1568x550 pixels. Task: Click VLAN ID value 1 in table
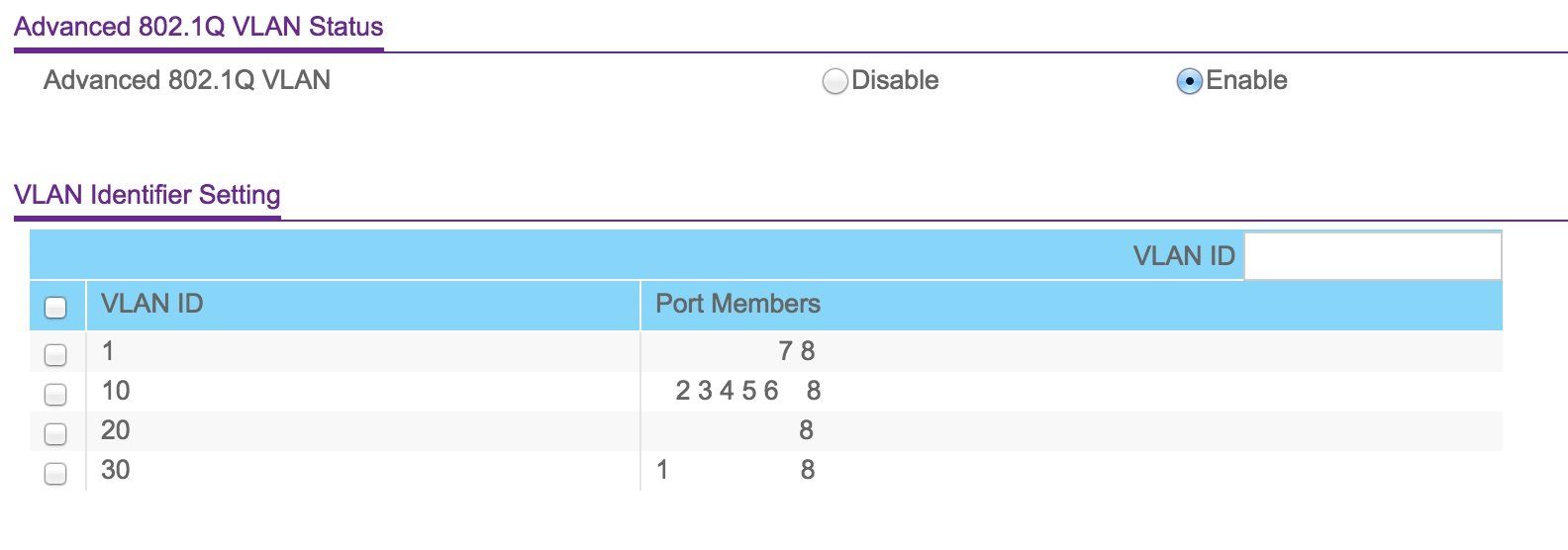(108, 351)
